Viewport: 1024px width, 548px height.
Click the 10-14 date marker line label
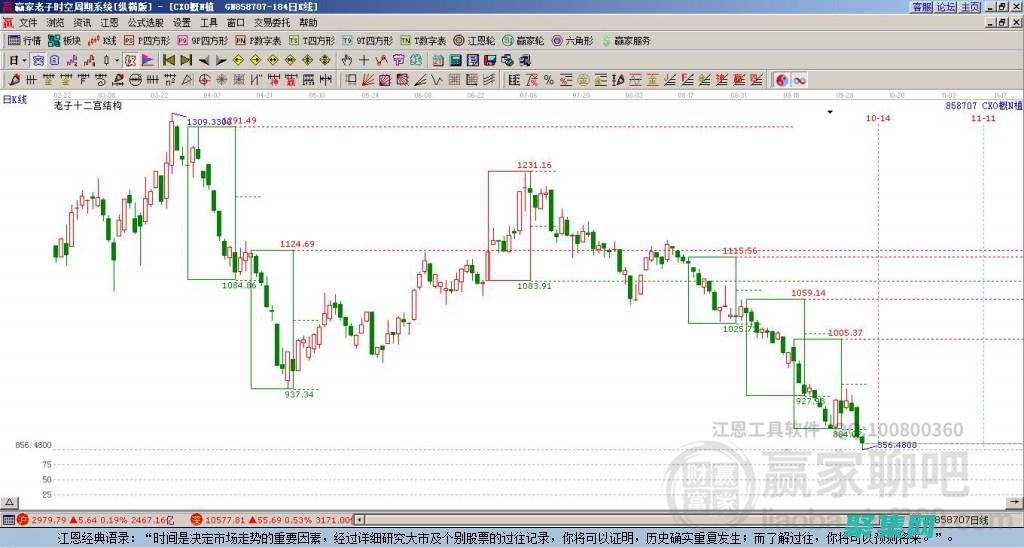[878, 118]
